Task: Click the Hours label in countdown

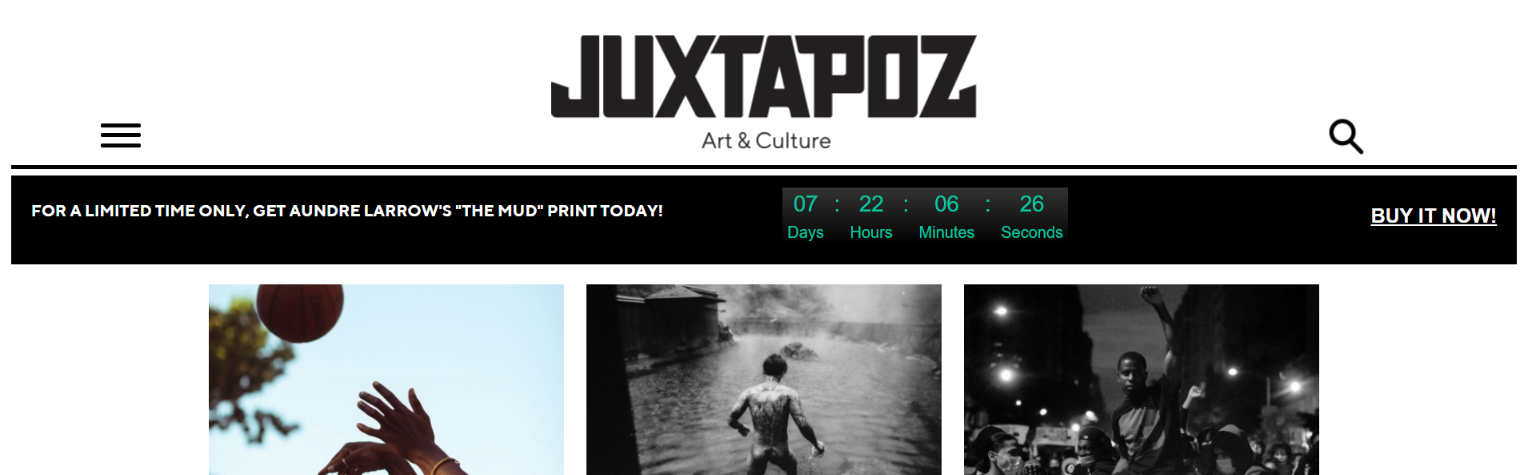Action: (871, 232)
